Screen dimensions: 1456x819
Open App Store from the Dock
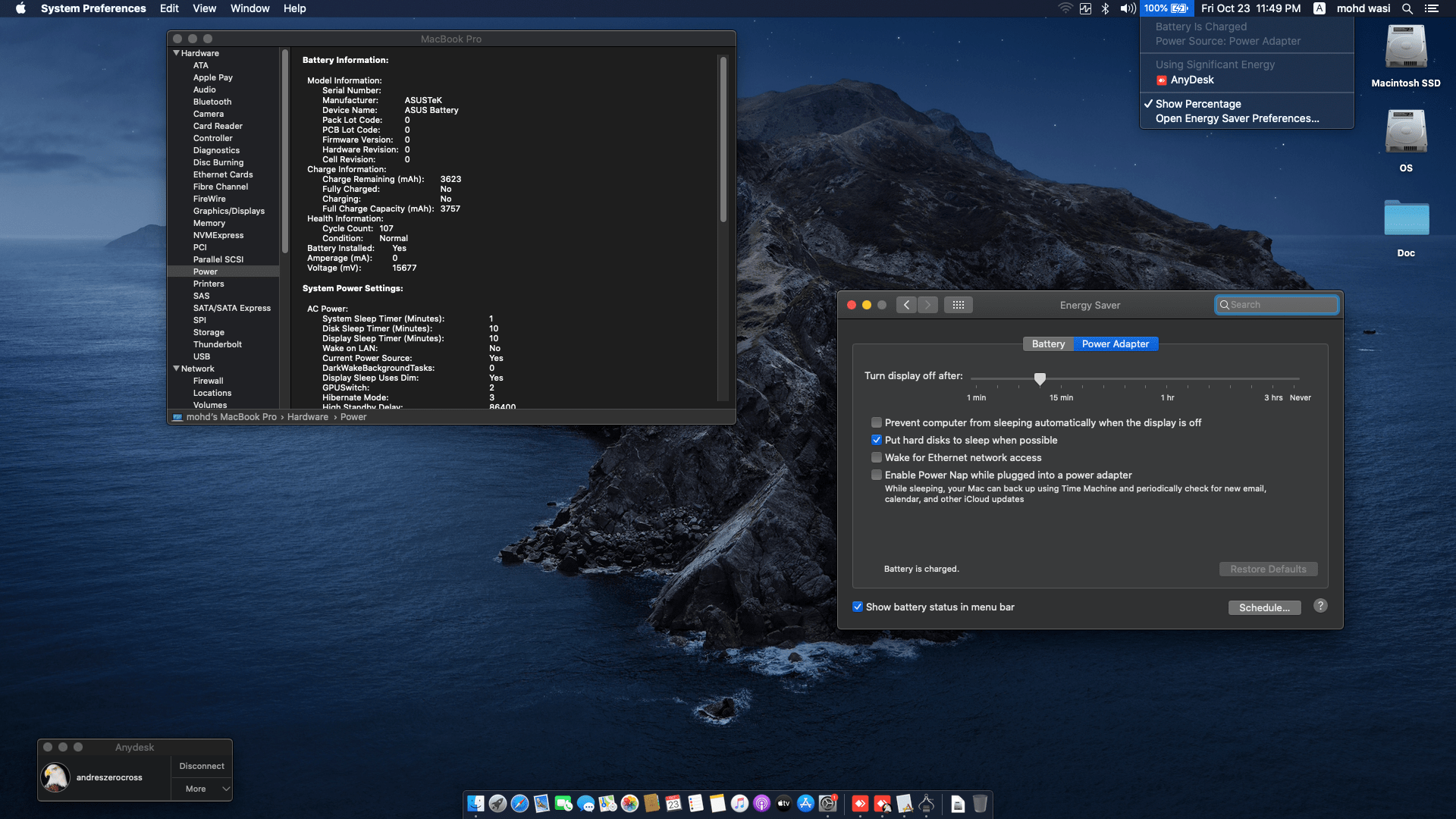(x=805, y=804)
